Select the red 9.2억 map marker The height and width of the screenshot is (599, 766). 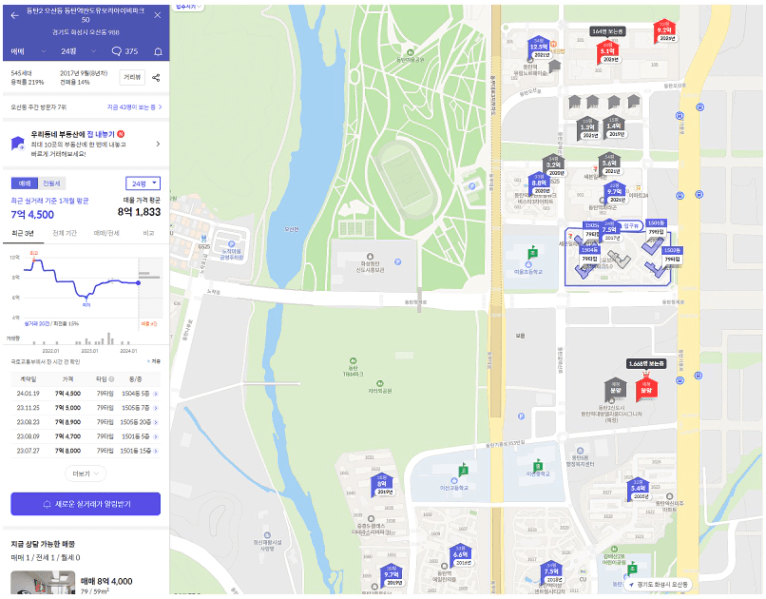664,31
